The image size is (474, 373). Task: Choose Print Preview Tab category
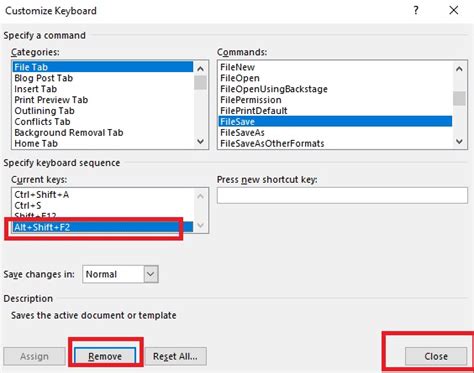[x=103, y=100]
